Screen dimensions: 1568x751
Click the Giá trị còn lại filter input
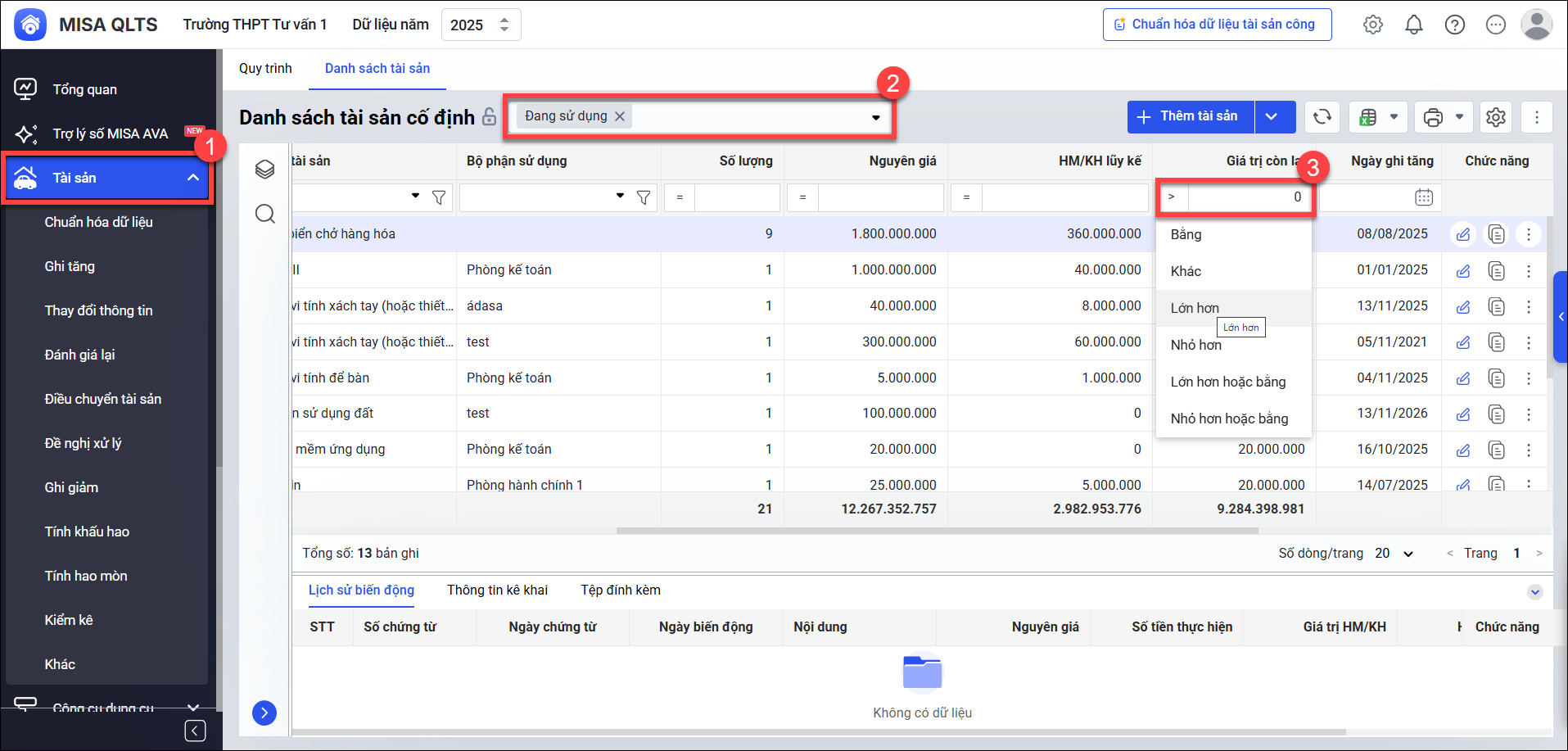pyautogui.click(x=1248, y=197)
